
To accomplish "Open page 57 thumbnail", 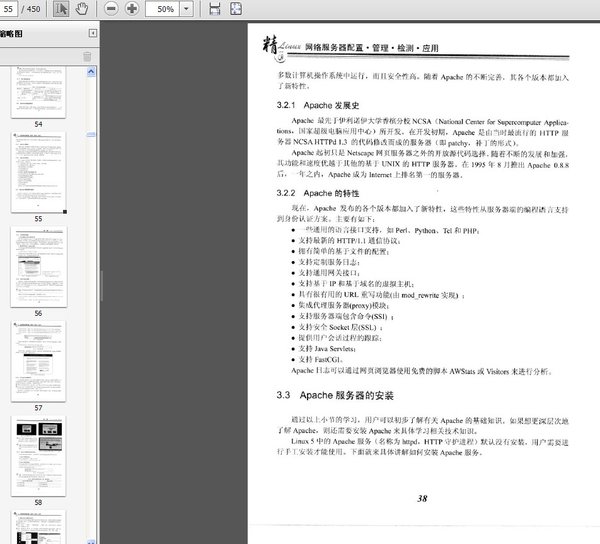I will click(38, 361).
